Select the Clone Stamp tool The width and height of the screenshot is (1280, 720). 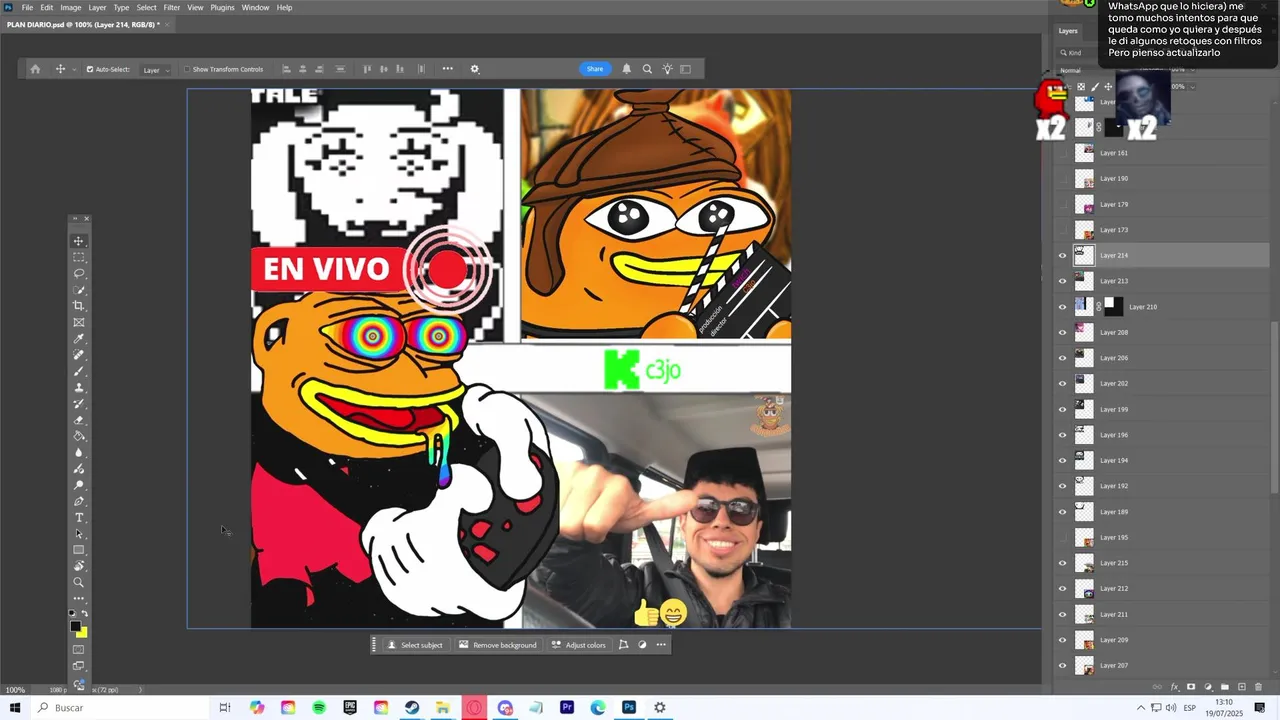point(78,387)
